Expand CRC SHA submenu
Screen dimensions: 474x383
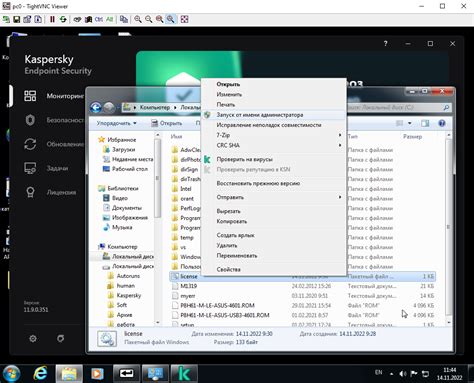[273, 145]
